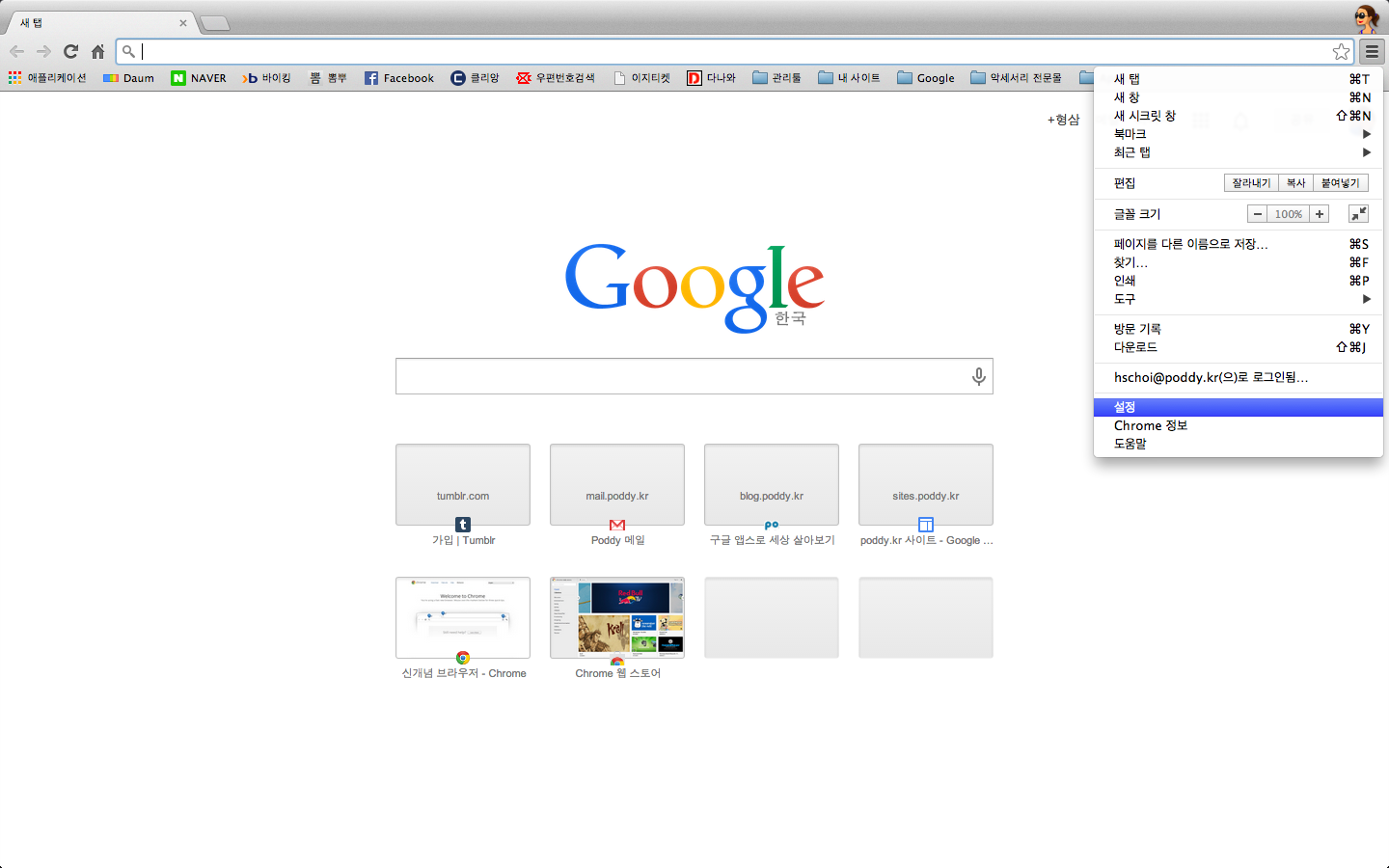Click the 붙여넣기 button

(x=1341, y=183)
